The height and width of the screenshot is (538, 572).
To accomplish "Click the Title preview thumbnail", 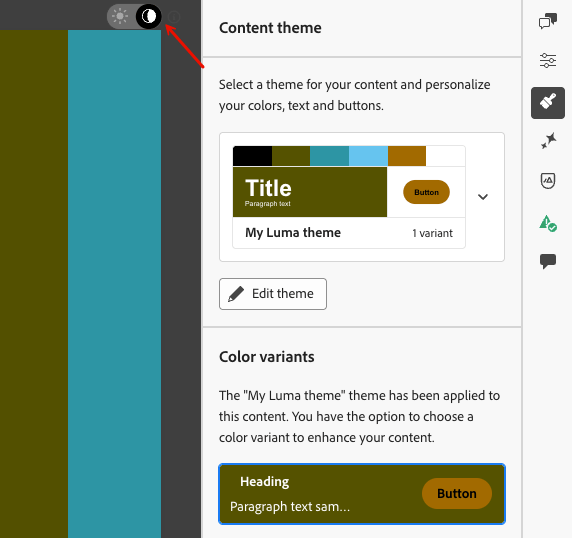I will pos(310,192).
